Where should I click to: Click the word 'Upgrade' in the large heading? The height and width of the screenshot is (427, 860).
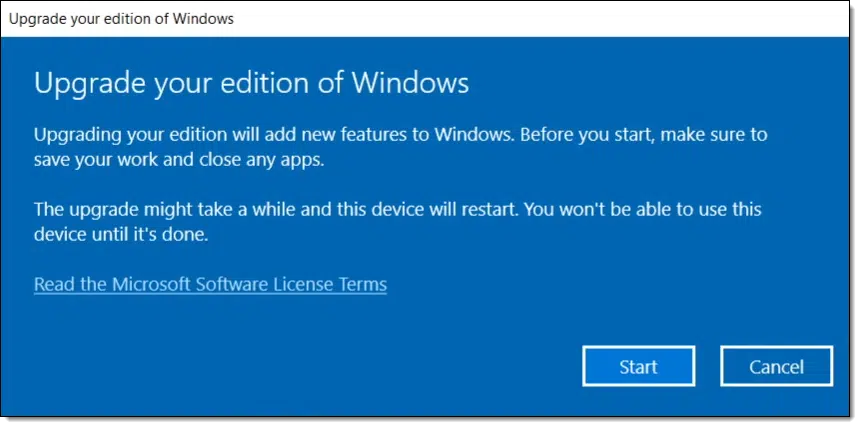click(89, 85)
